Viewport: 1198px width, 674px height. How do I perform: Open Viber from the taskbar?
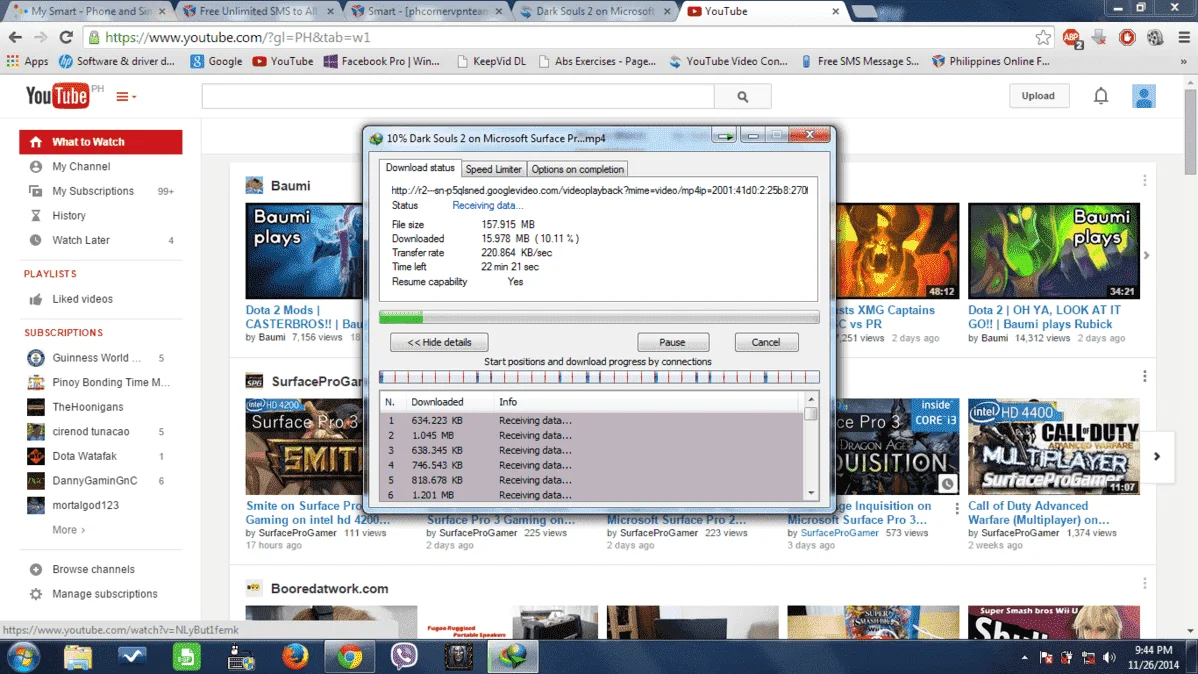[403, 656]
